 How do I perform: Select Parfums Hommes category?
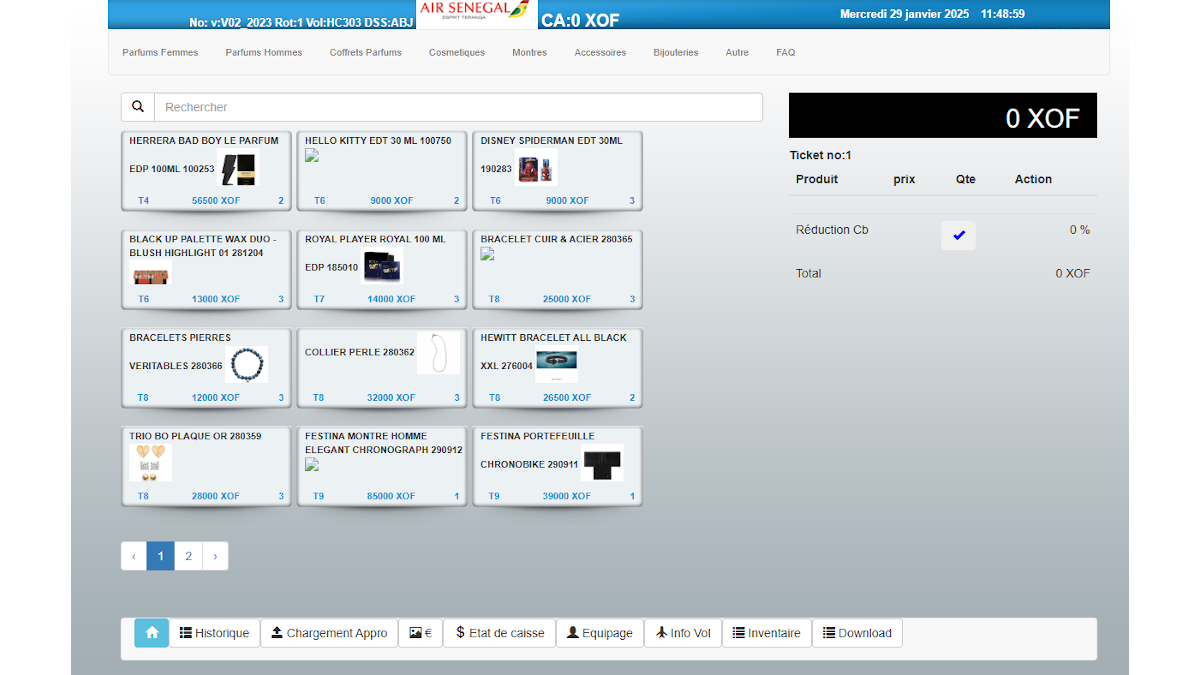pyautogui.click(x=264, y=52)
